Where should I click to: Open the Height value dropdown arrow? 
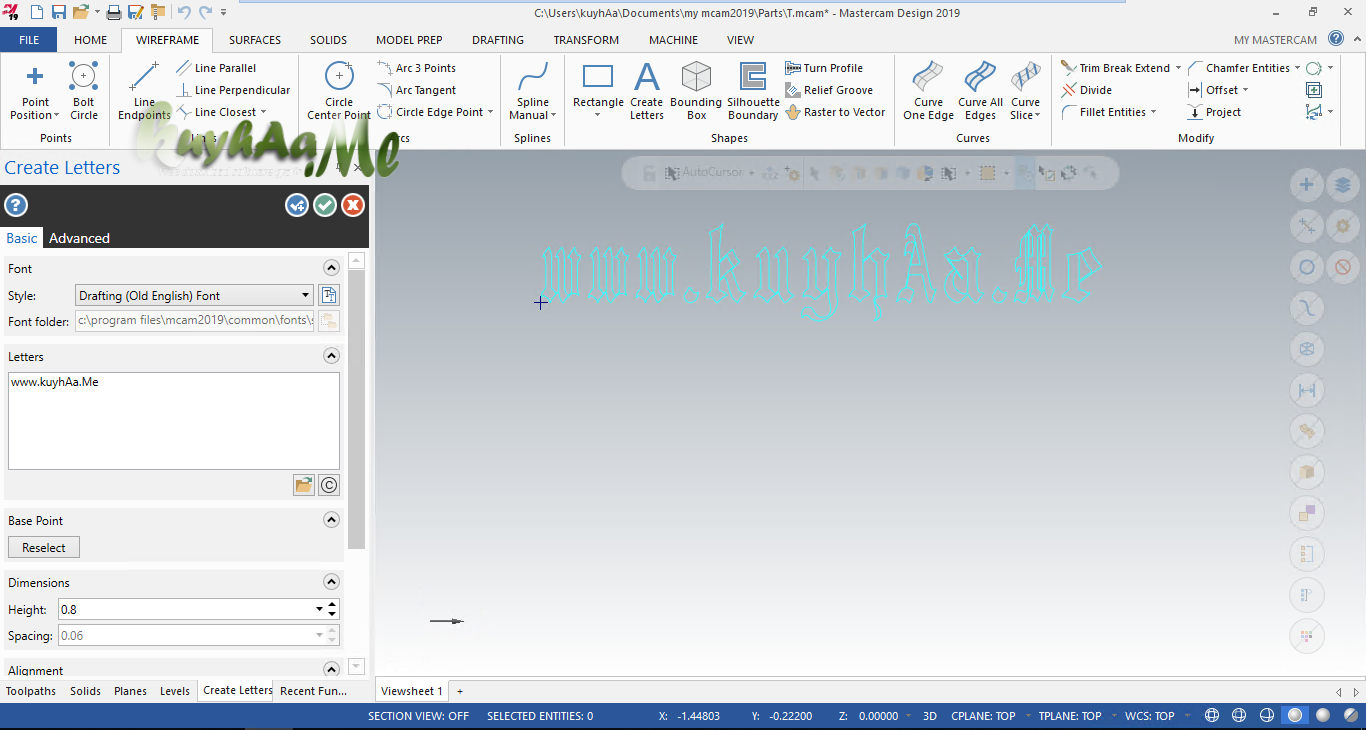pos(319,609)
